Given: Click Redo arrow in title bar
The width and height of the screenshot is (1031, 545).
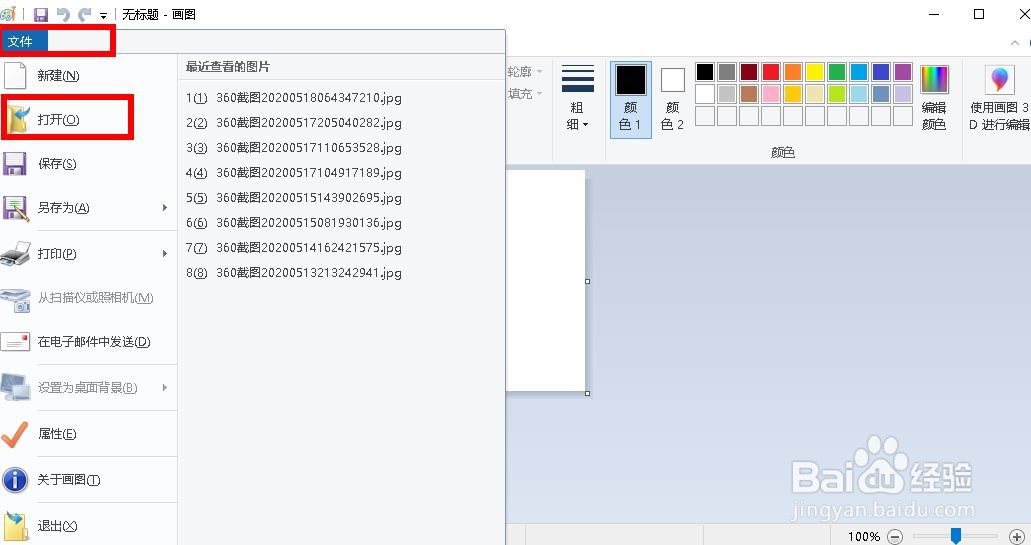Looking at the screenshot, I should click(x=84, y=14).
